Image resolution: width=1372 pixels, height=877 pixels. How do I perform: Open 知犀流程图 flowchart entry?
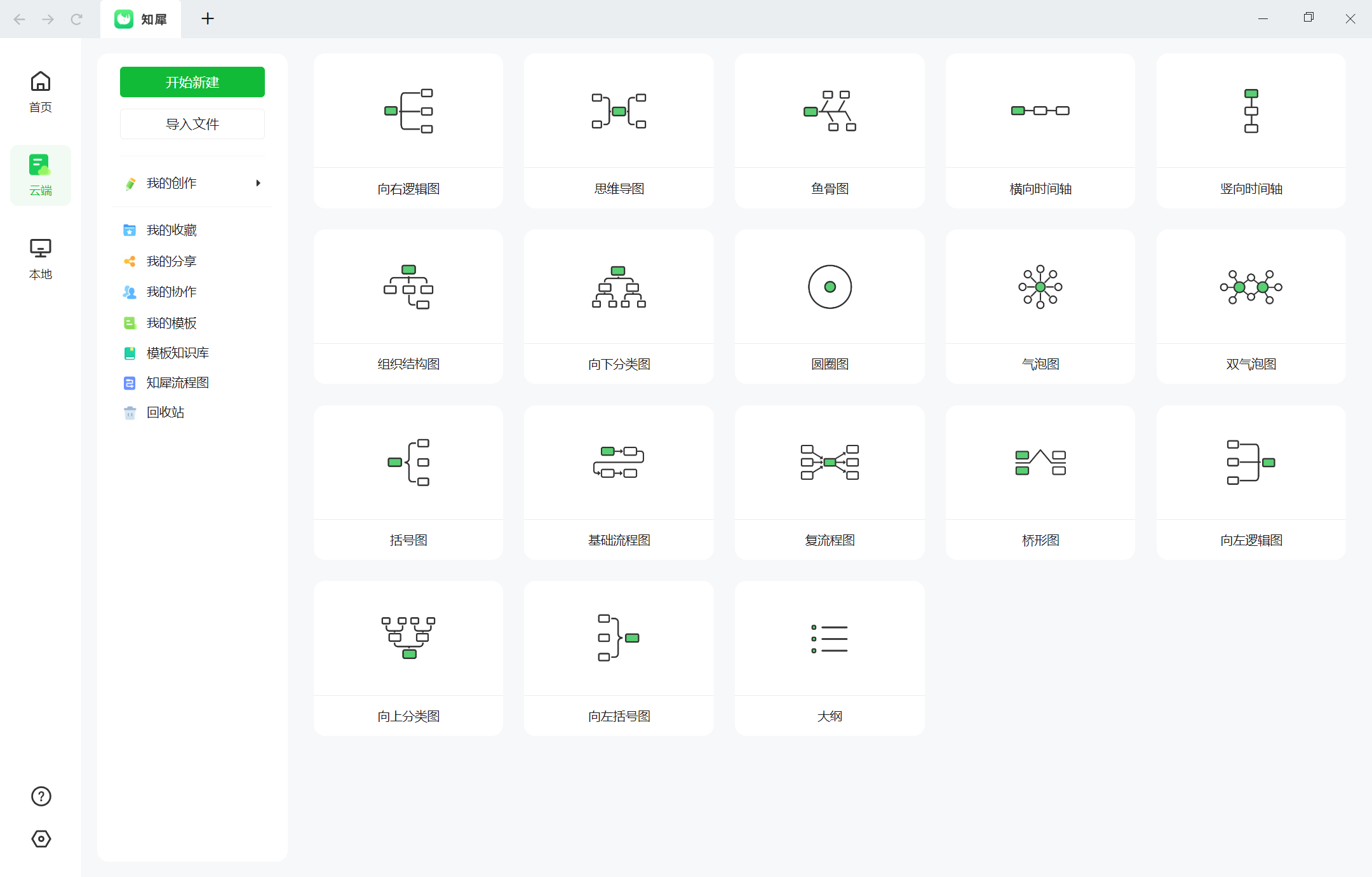(178, 383)
